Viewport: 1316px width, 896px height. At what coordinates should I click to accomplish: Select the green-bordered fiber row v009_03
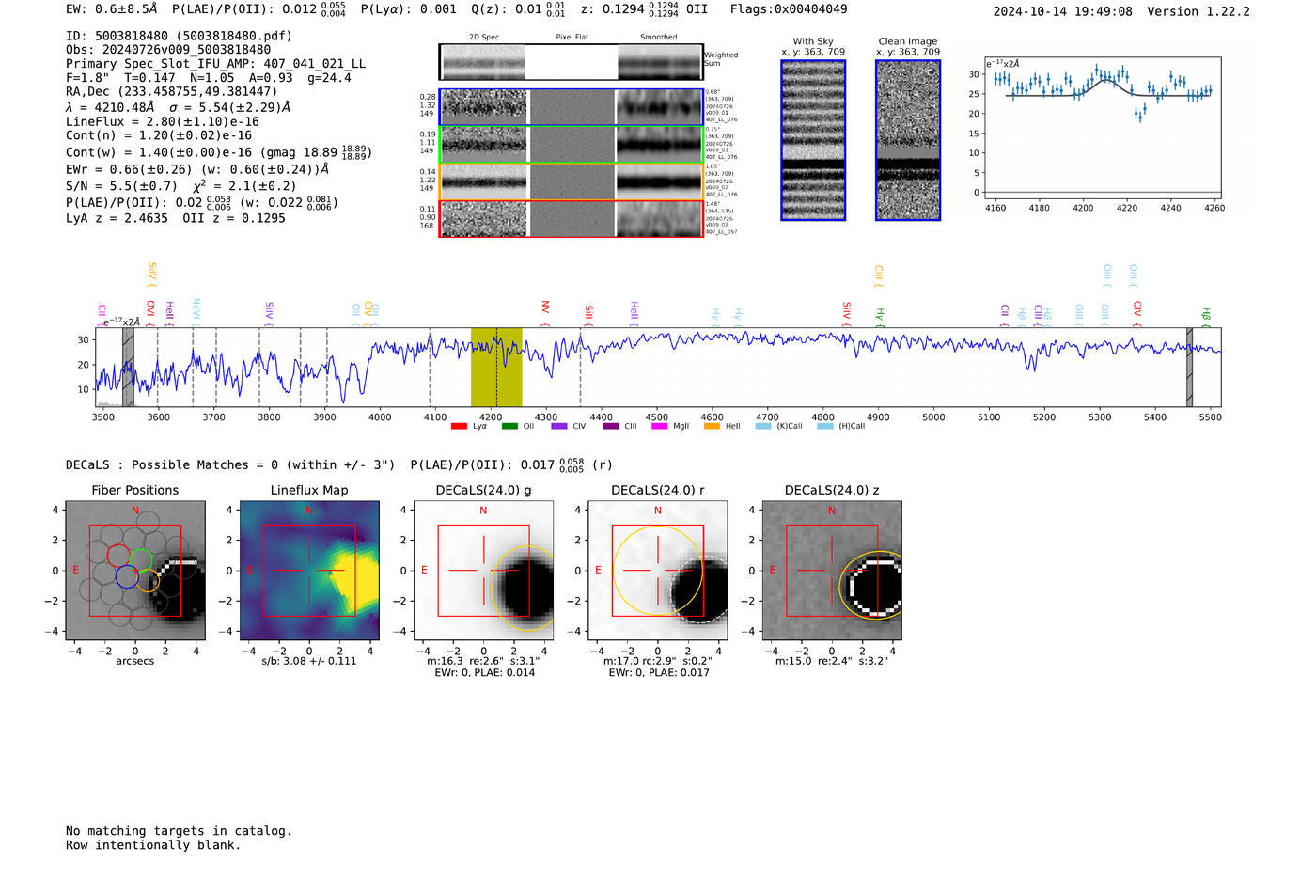pos(571,144)
